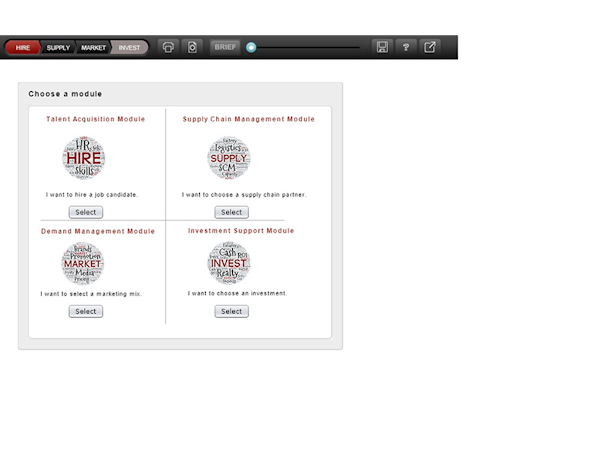600x450 pixels.
Task: Switch to the INVEST tab
Action: pos(129,47)
